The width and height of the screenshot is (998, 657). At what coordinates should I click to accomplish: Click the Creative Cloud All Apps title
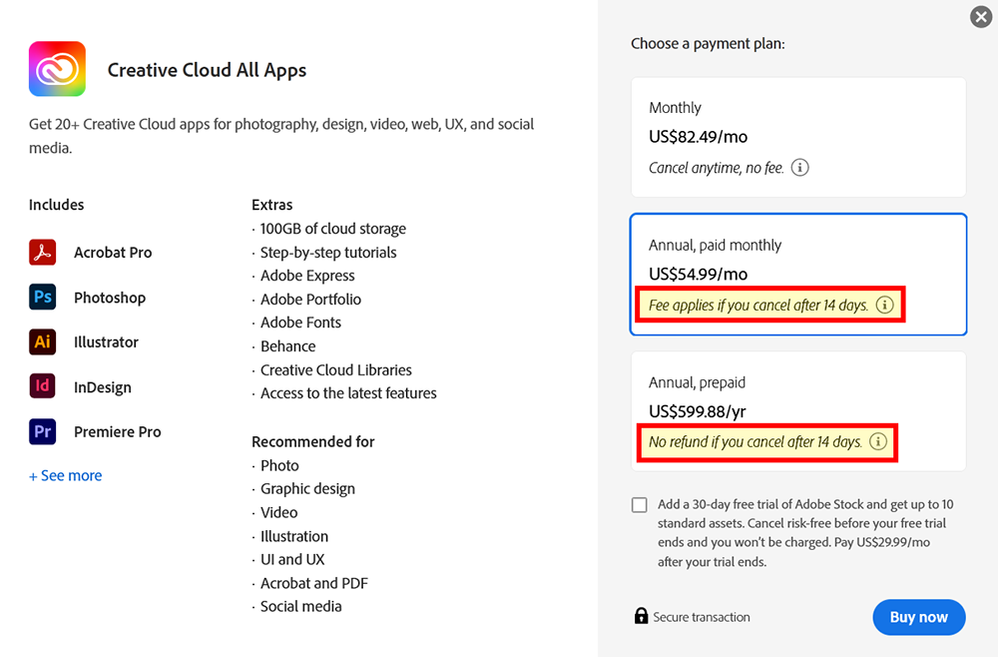pos(207,70)
